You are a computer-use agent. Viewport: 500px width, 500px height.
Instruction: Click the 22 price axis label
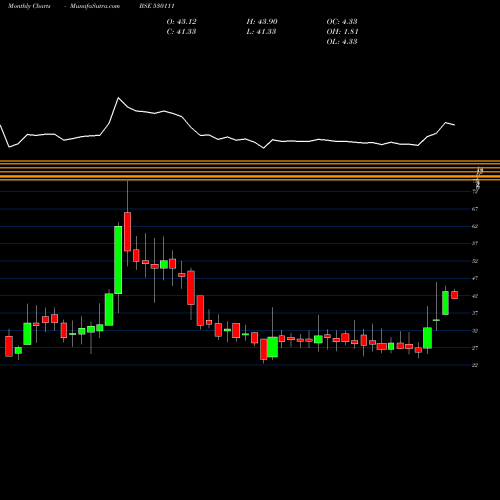pos(475,365)
